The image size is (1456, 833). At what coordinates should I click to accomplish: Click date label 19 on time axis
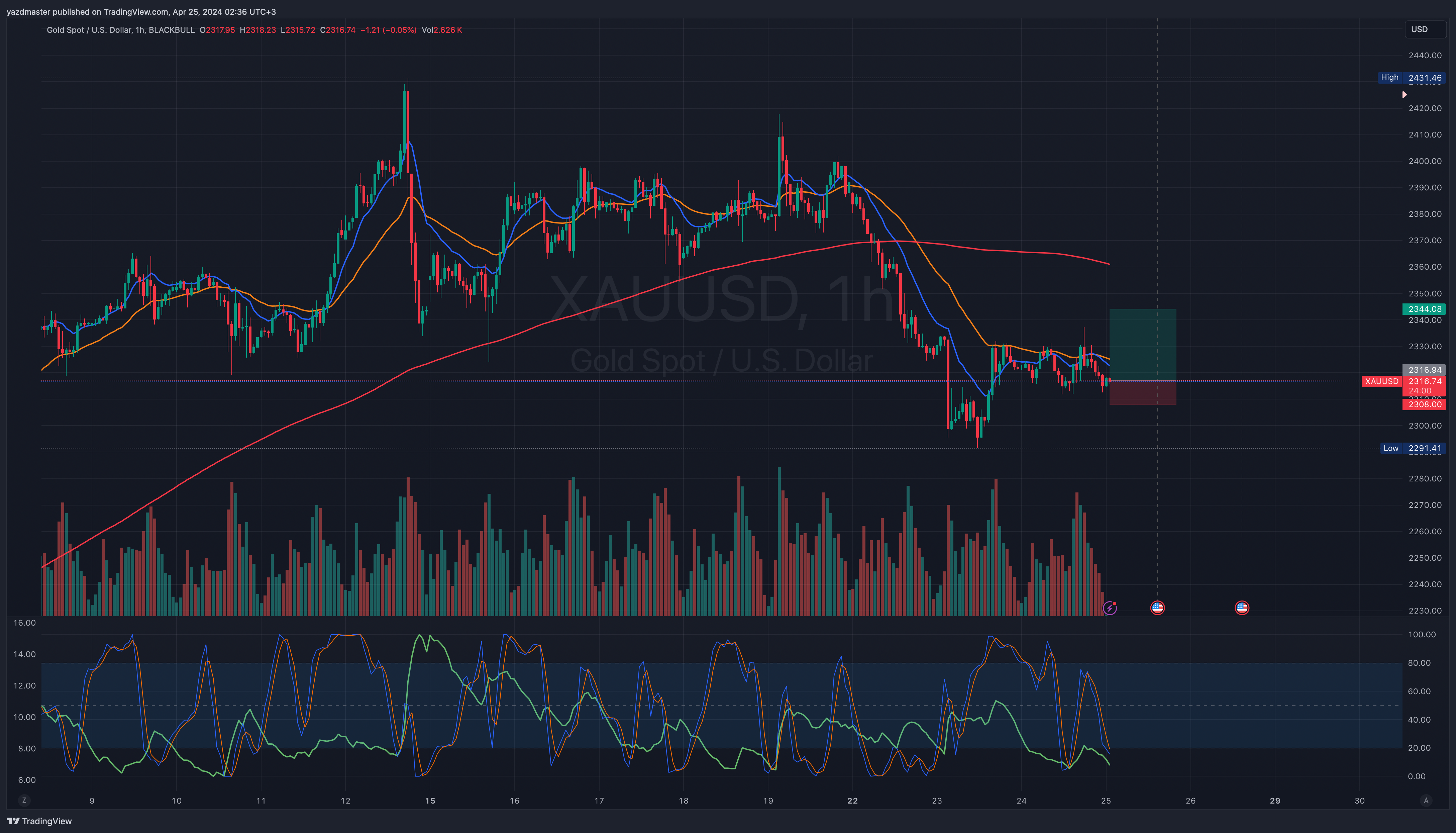coord(768,801)
